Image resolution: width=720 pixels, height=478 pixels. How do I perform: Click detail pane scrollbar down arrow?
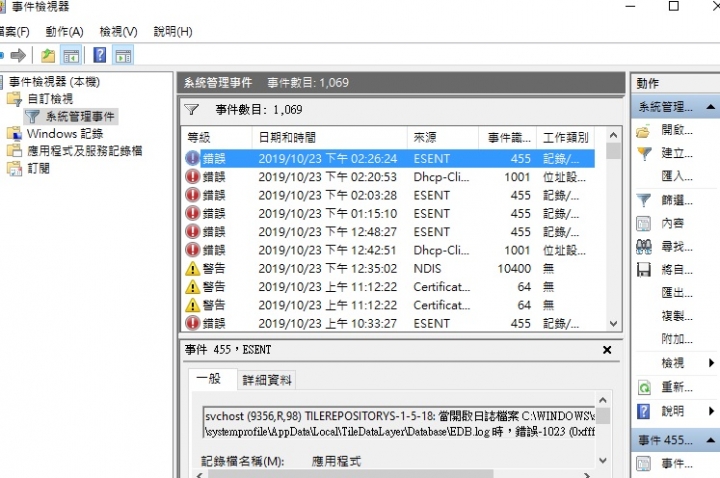click(x=603, y=460)
